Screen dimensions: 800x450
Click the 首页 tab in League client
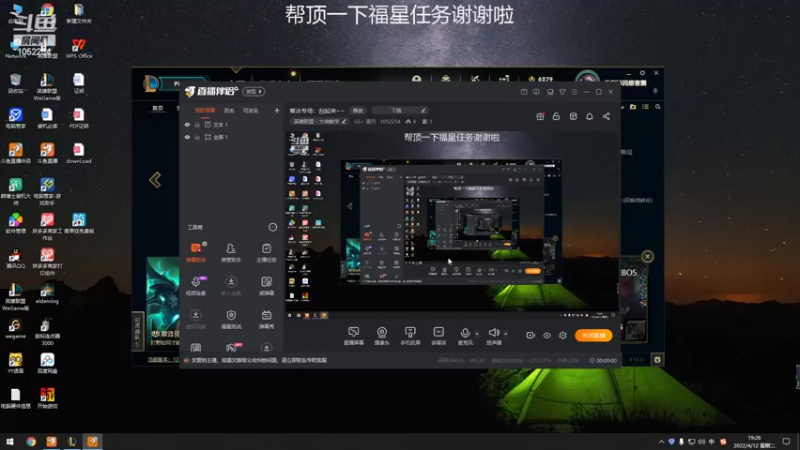tap(158, 108)
